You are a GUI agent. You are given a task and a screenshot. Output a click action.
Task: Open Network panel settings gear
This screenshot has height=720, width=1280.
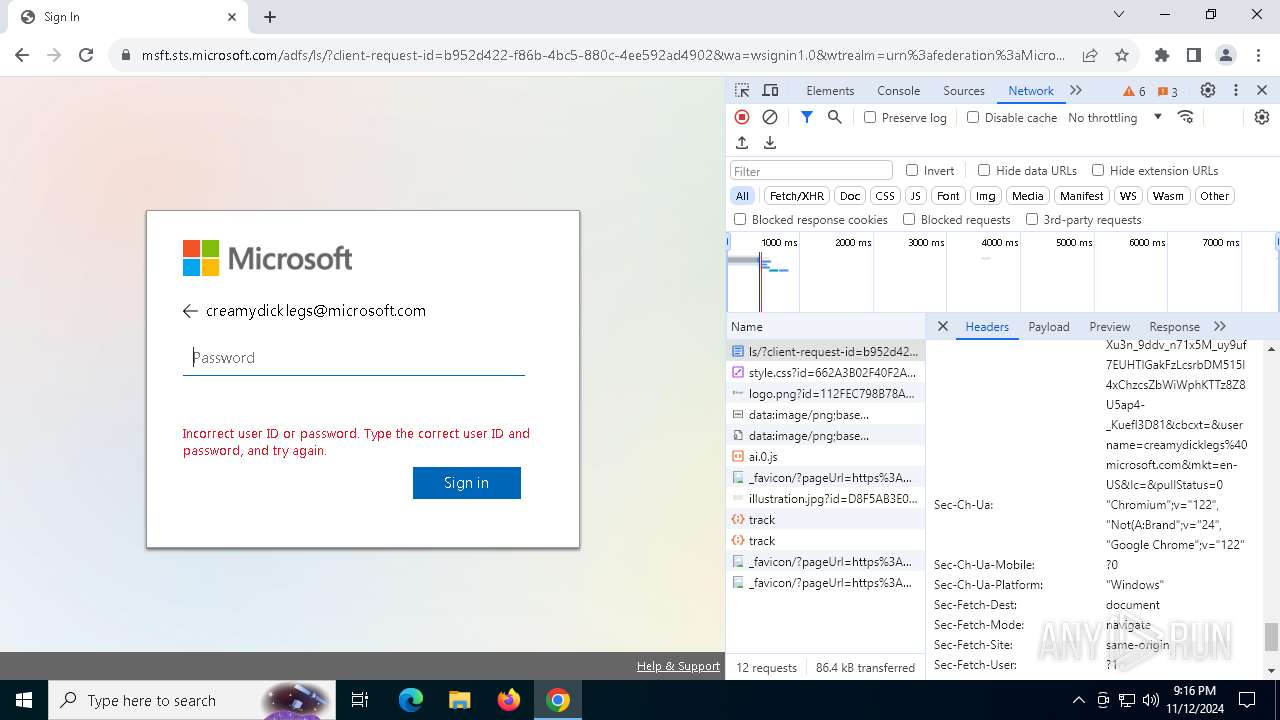pos(1262,117)
